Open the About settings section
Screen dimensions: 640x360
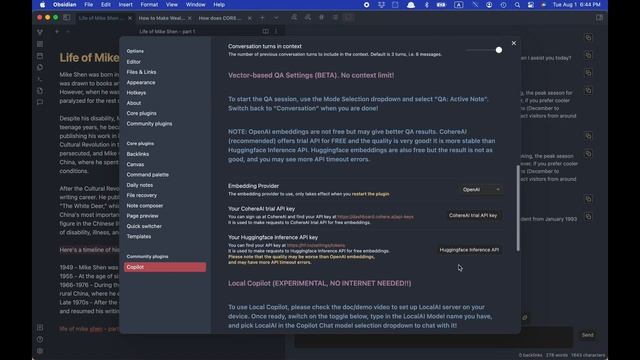[133, 103]
